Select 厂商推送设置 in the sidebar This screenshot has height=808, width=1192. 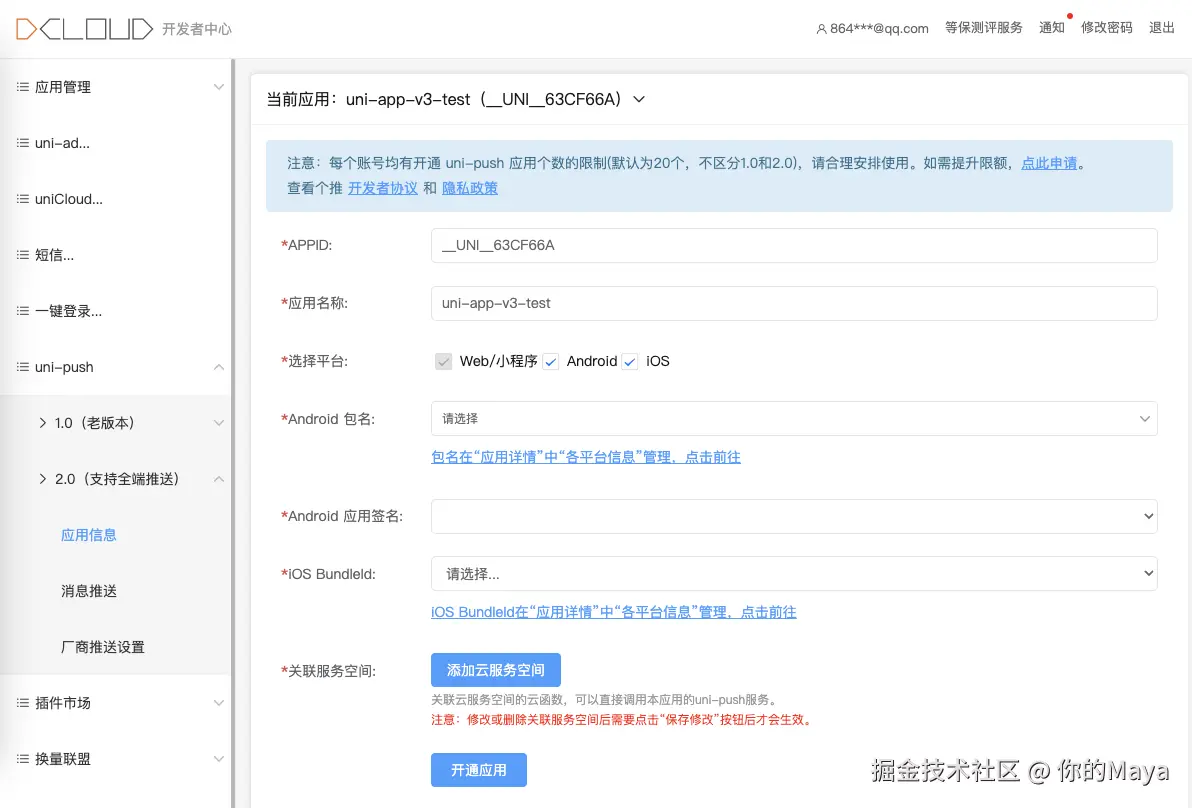[x=103, y=647]
